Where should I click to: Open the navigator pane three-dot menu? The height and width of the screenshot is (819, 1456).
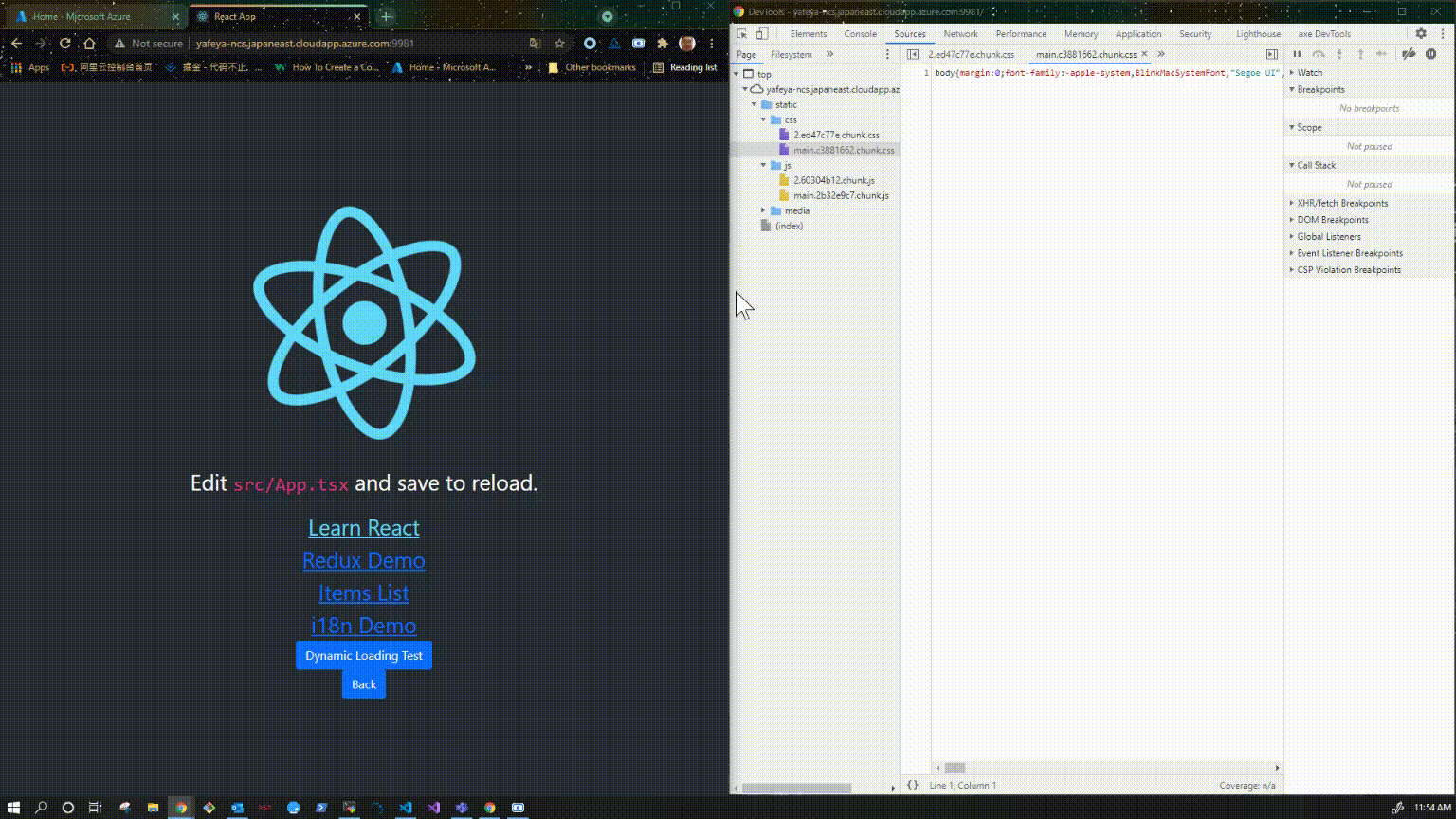tap(887, 54)
